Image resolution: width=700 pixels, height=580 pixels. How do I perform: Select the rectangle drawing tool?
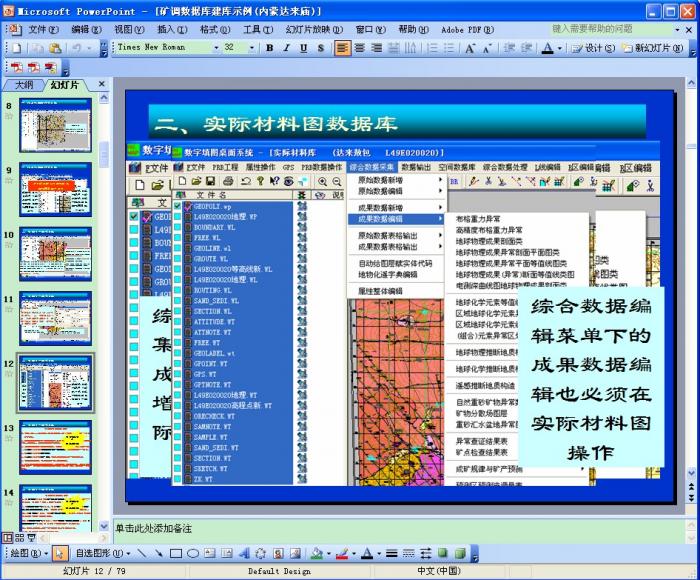pos(176,553)
